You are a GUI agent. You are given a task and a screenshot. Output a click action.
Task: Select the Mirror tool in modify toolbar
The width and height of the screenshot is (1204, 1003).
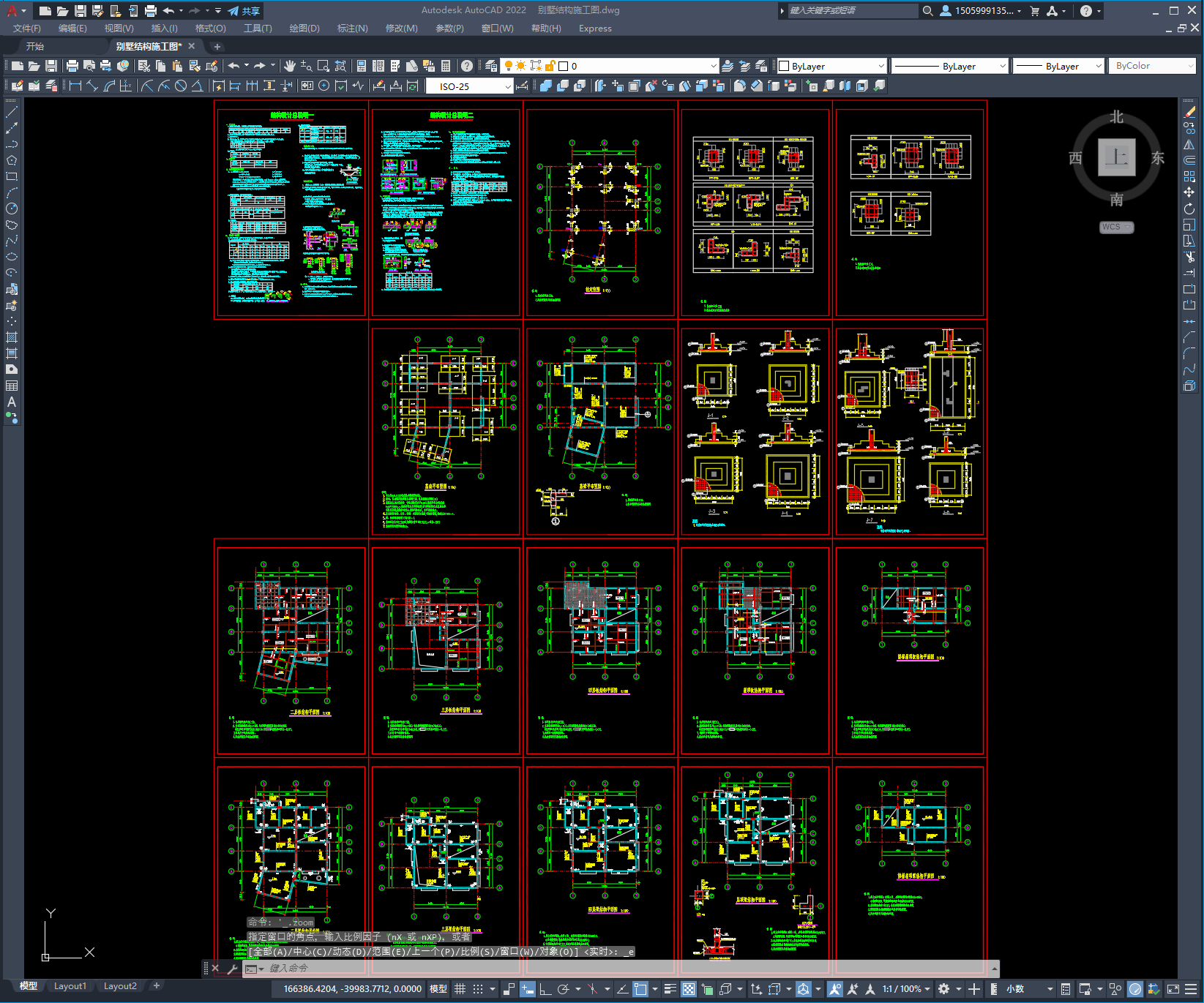[1189, 144]
